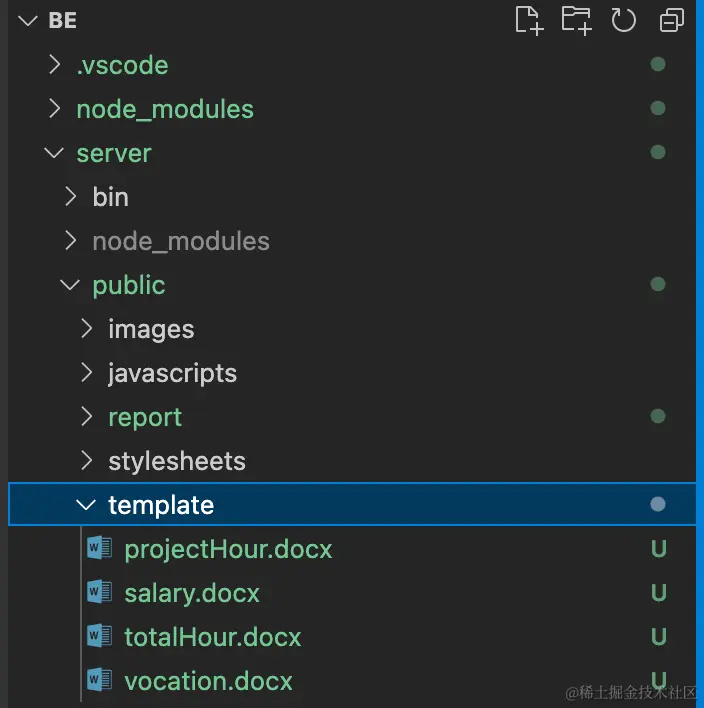The width and height of the screenshot is (704, 708).
Task: Expand the bin folder
Action: pos(71,197)
